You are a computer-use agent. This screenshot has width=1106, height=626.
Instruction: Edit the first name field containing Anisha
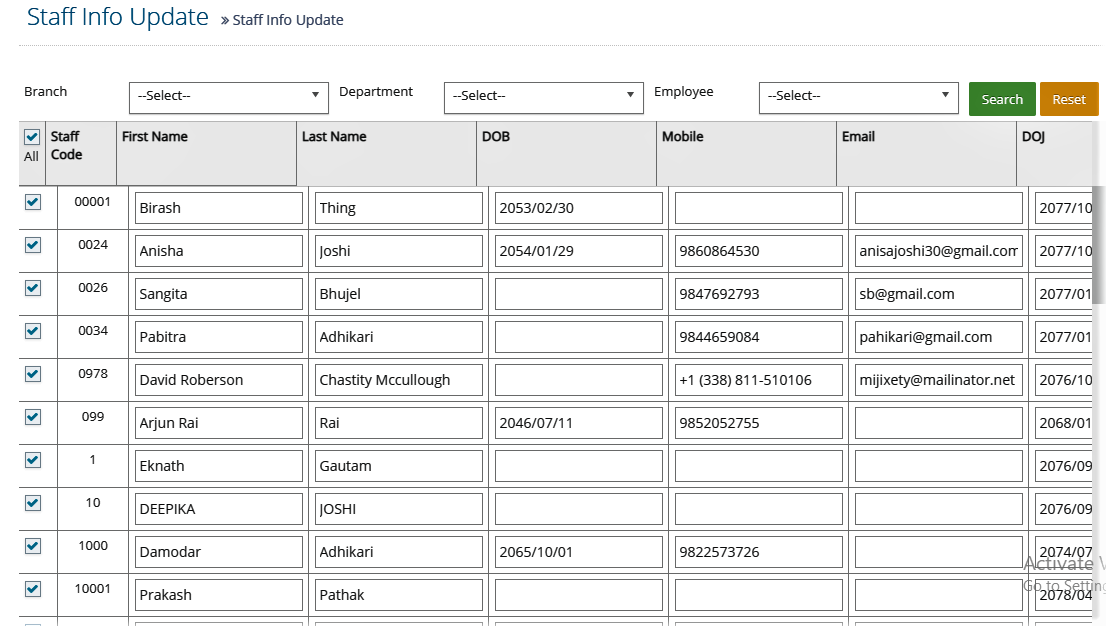219,251
